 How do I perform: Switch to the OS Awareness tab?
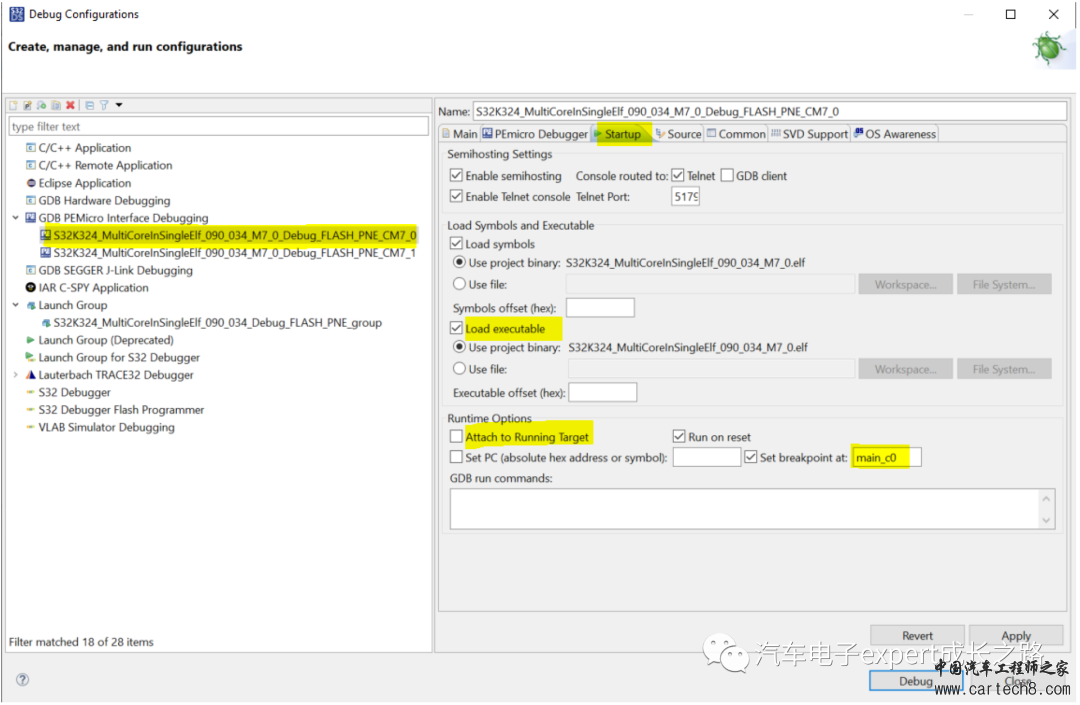tap(895, 134)
